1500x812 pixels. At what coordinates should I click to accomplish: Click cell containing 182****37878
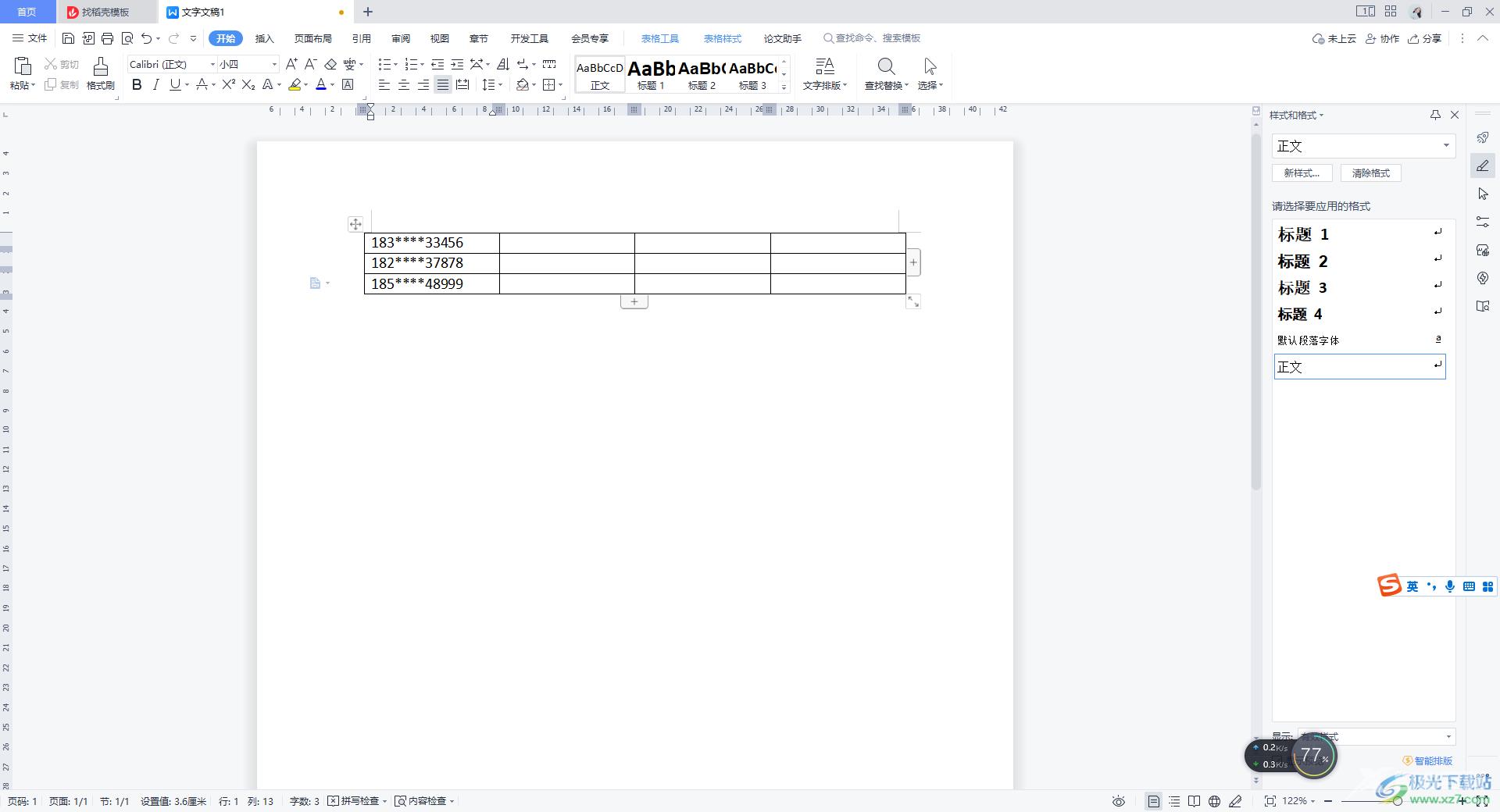tap(432, 263)
